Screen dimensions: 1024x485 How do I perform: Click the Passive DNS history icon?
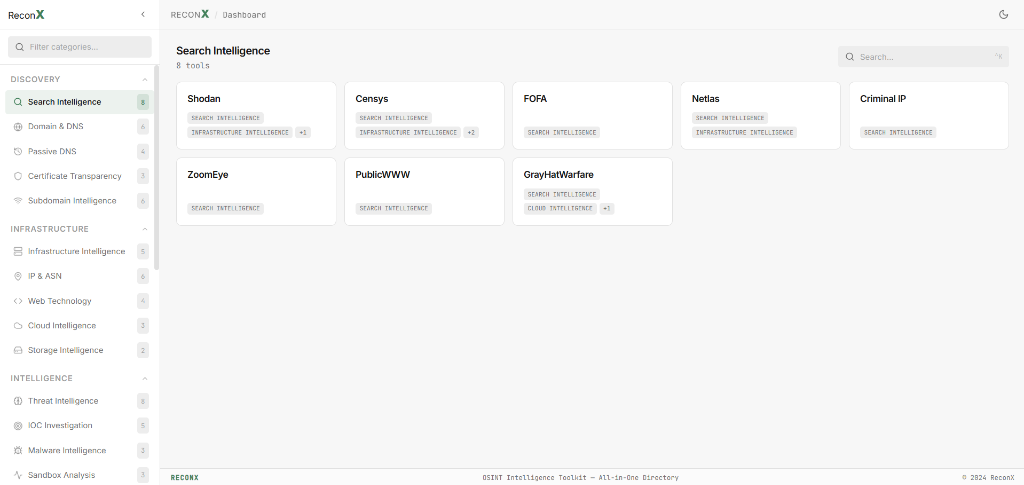point(18,151)
